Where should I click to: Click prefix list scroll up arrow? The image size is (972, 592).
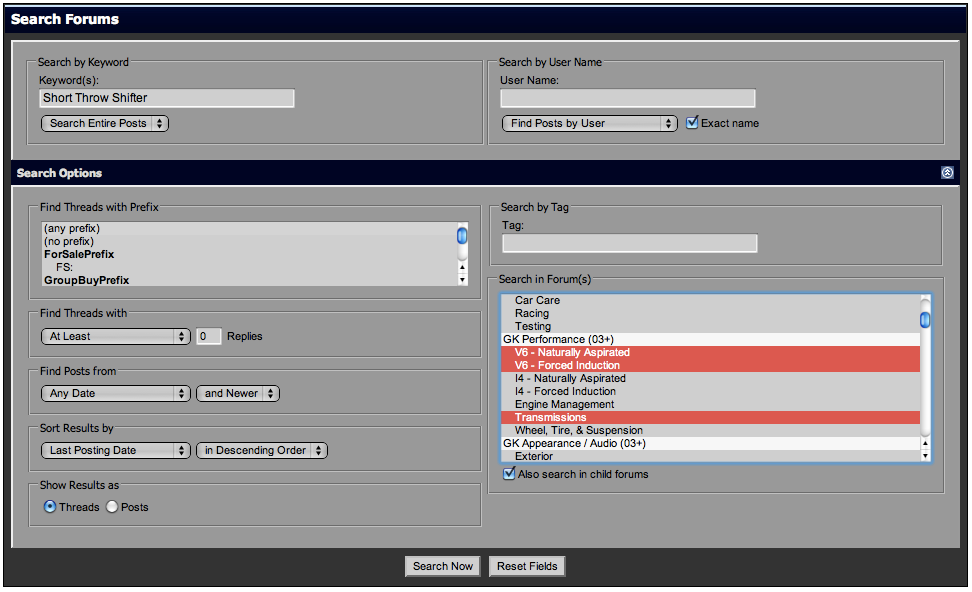(462, 267)
